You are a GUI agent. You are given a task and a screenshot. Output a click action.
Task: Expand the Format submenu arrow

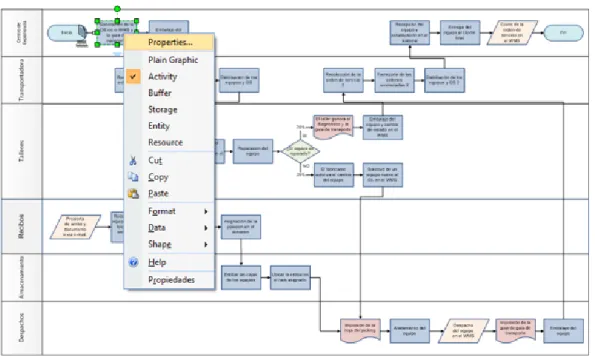point(206,211)
